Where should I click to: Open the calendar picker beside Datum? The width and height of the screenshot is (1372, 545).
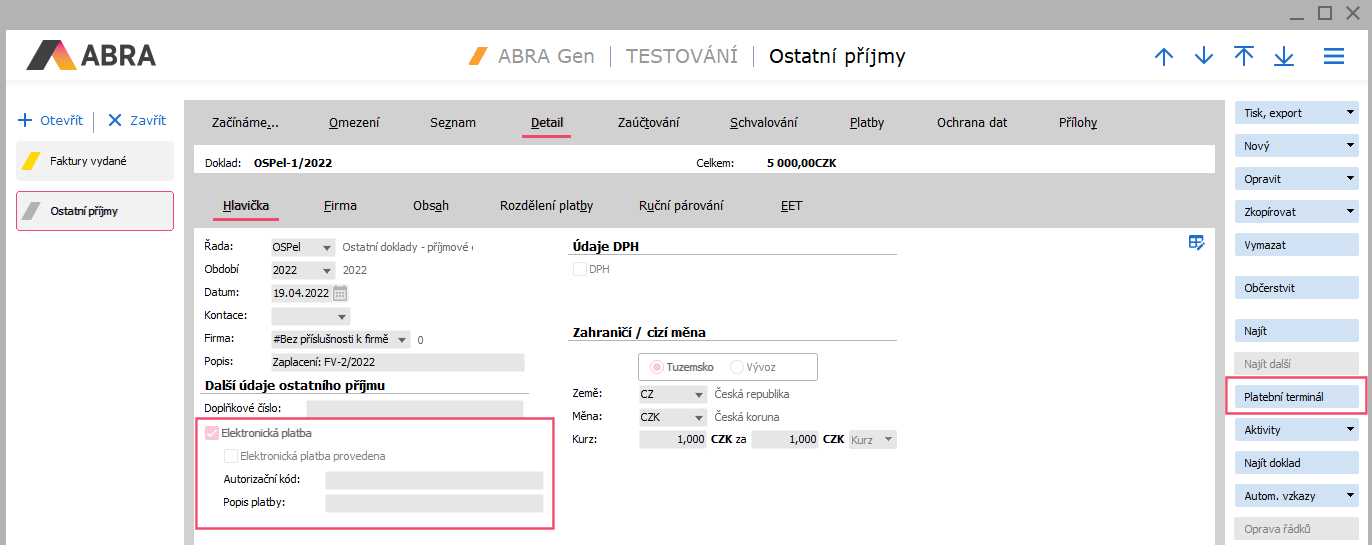[x=340, y=293]
